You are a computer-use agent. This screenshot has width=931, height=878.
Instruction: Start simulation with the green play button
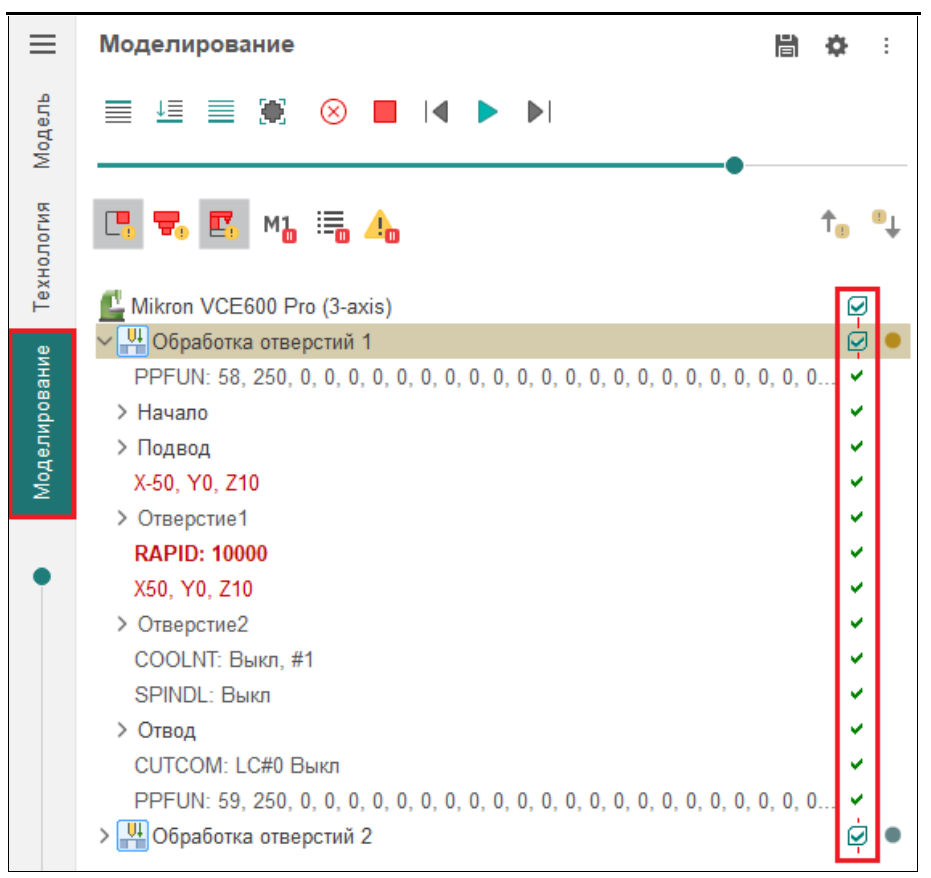click(x=487, y=112)
